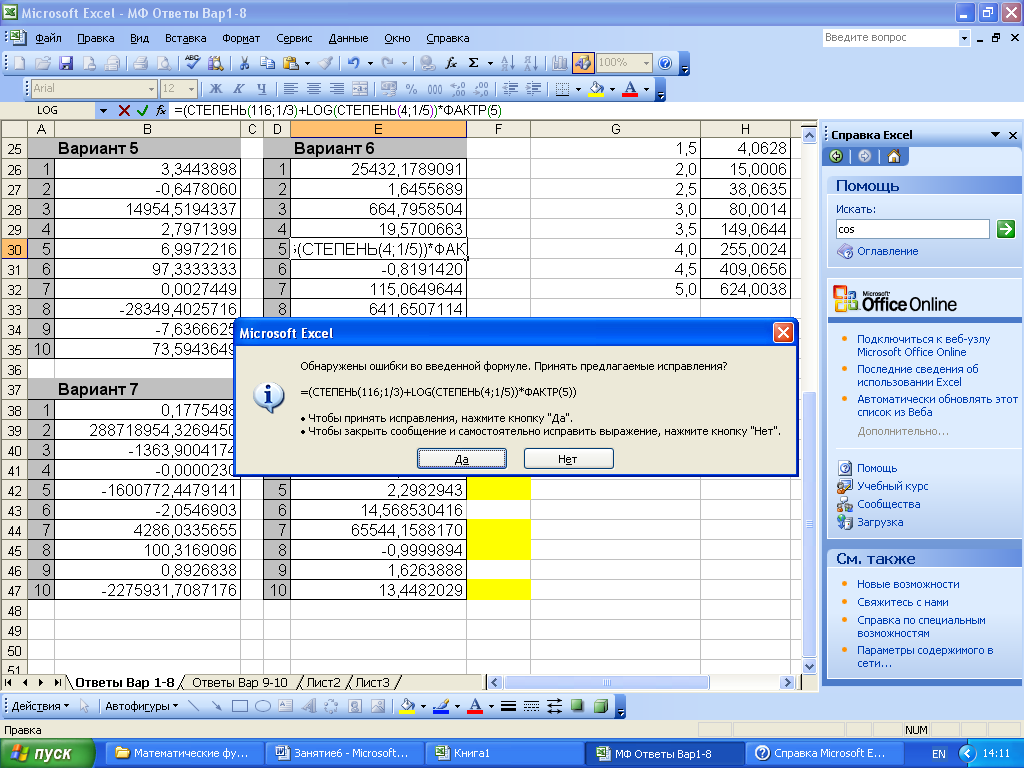Open the 100% zoom dropdown

pyautogui.click(x=647, y=63)
